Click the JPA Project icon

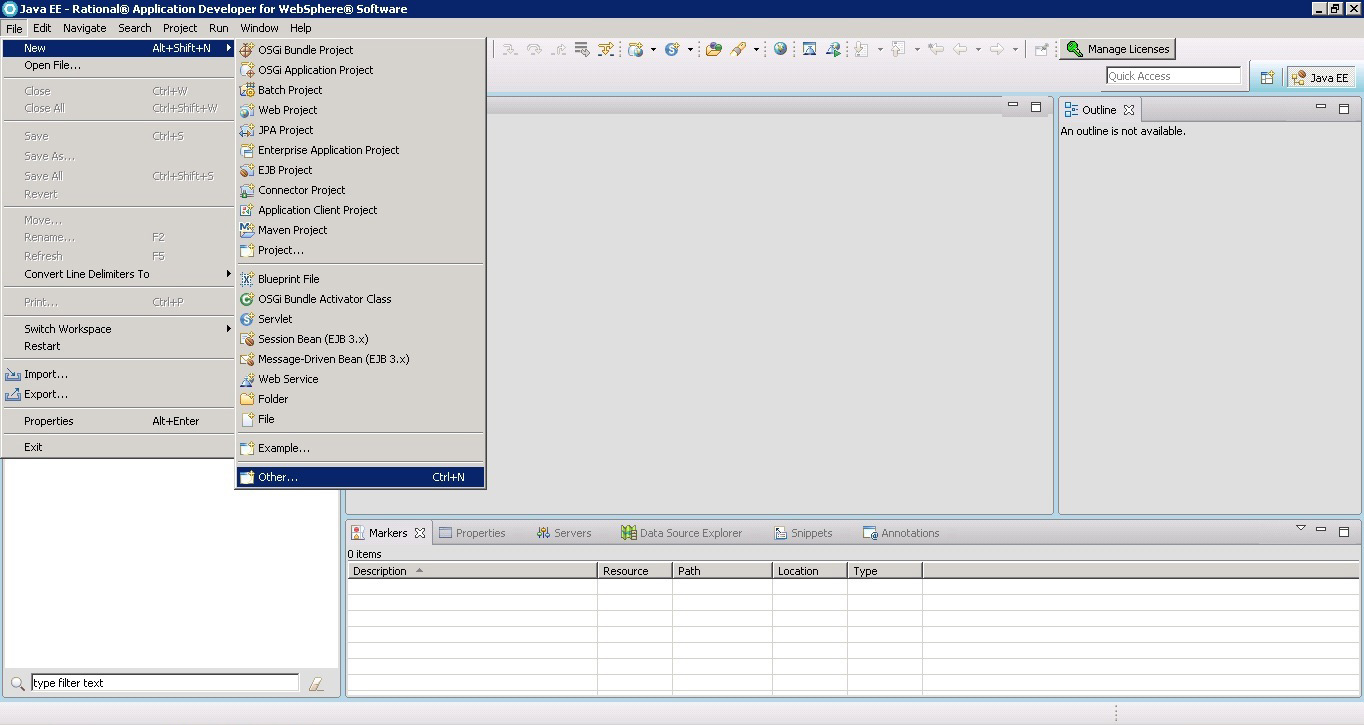coord(247,130)
